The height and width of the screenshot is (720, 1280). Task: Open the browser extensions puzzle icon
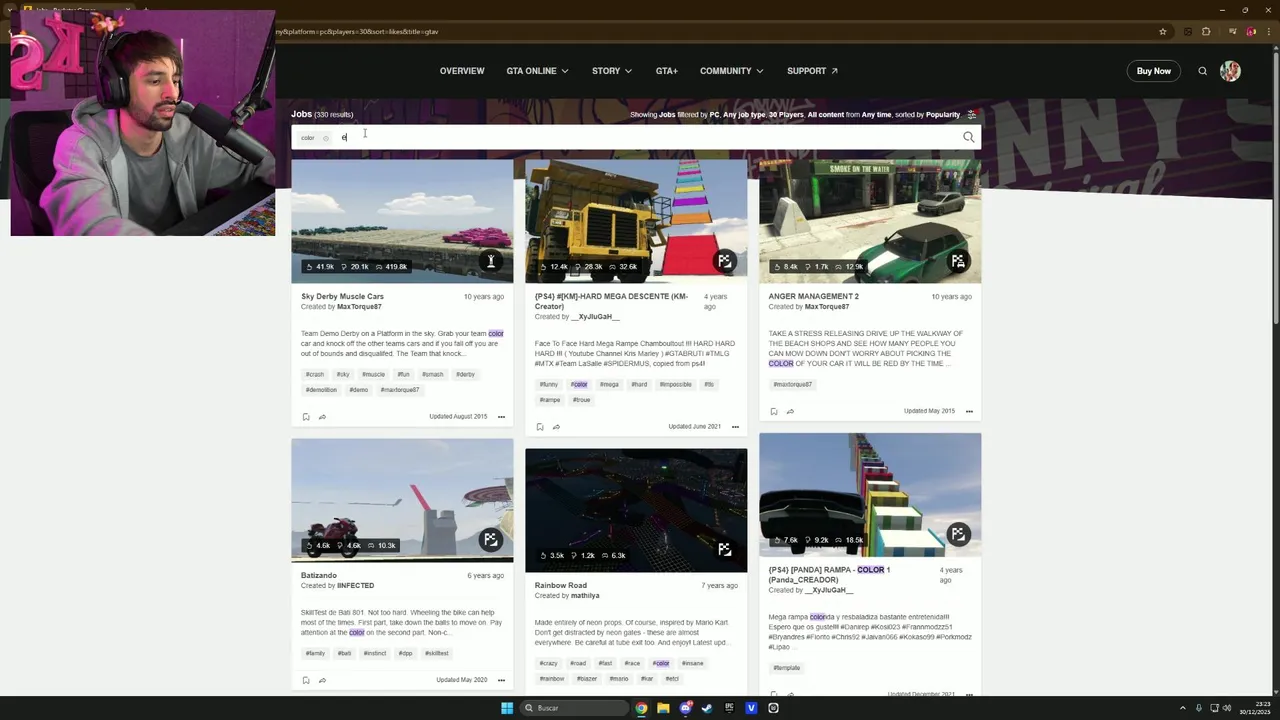(x=1206, y=32)
